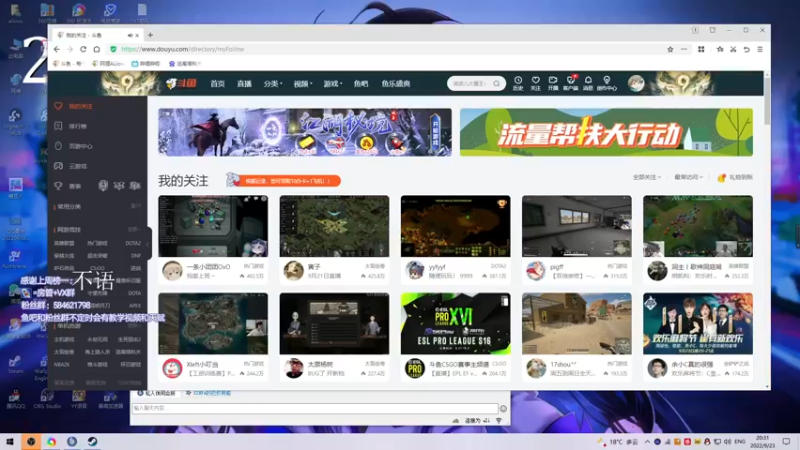Open the browser favorites star toolbar icon

719,49
